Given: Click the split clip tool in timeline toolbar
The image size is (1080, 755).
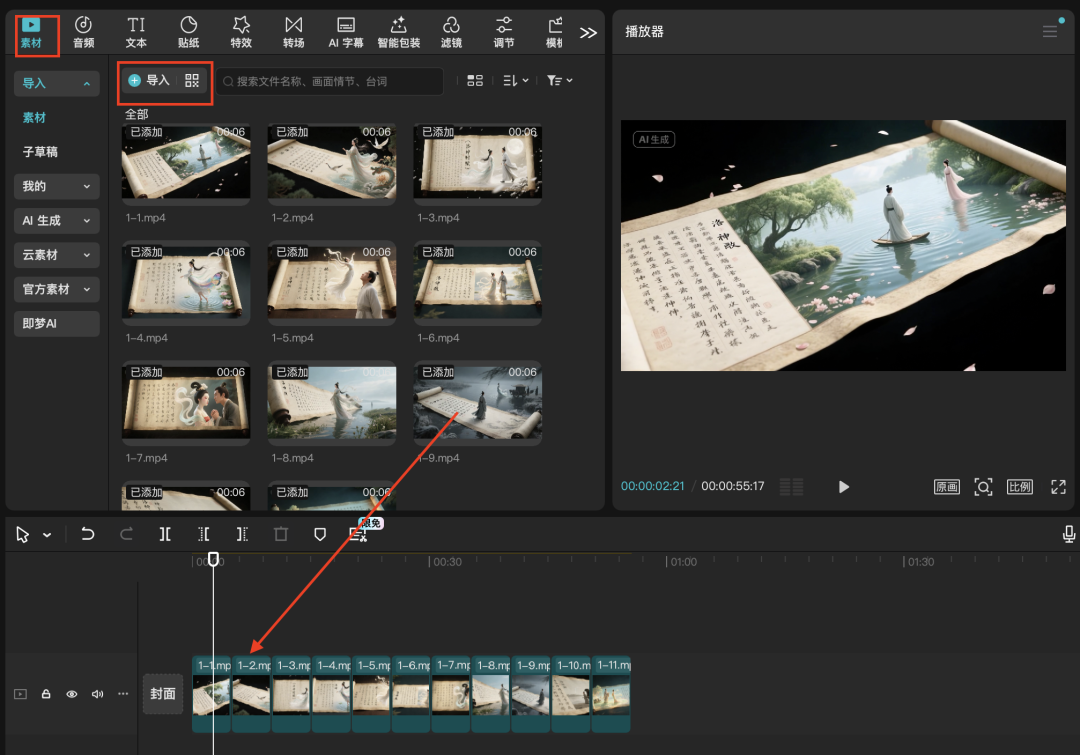Looking at the screenshot, I should point(165,535).
